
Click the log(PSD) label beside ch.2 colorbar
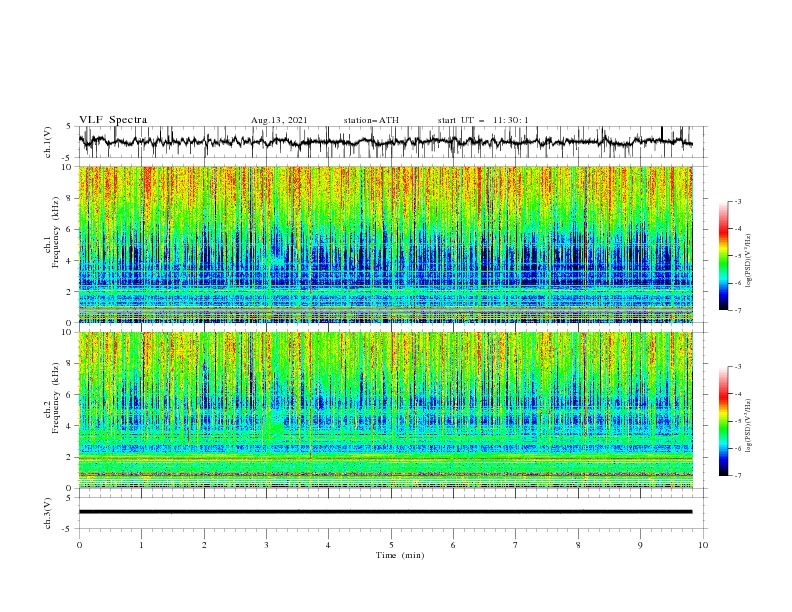[748, 426]
